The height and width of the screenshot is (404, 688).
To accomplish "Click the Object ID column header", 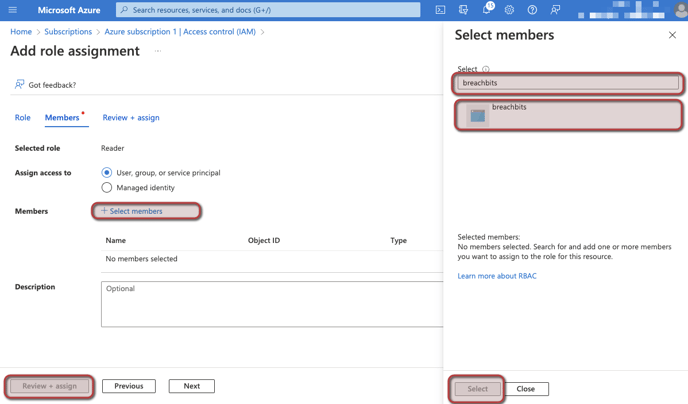I will coord(264,240).
